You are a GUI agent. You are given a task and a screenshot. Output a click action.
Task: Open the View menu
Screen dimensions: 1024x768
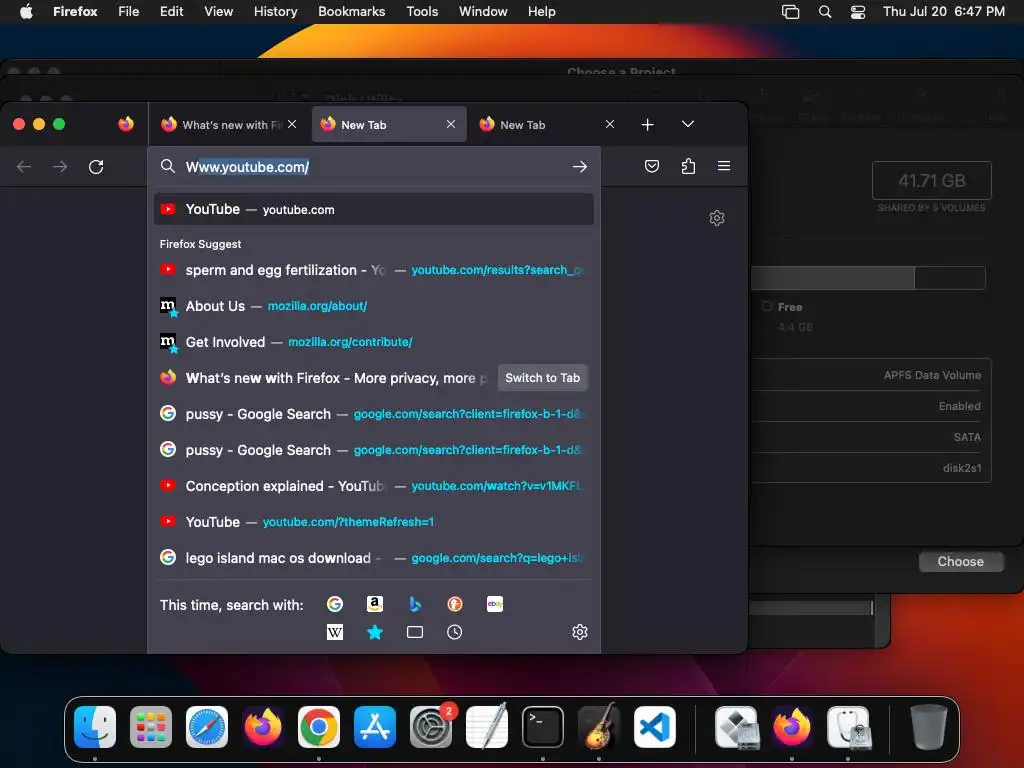(x=219, y=12)
